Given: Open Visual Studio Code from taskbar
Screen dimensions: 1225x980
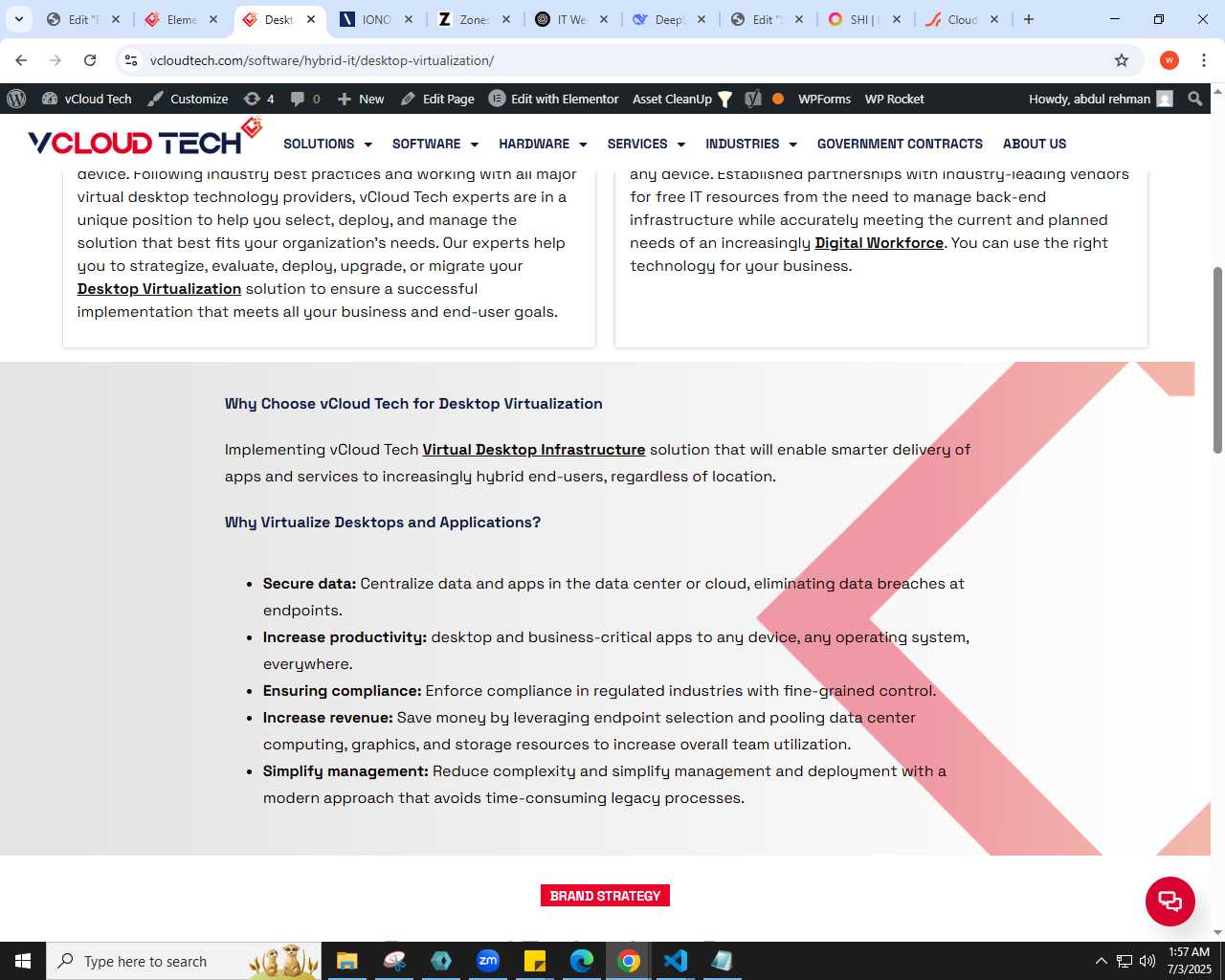Looking at the screenshot, I should click(x=676, y=961).
